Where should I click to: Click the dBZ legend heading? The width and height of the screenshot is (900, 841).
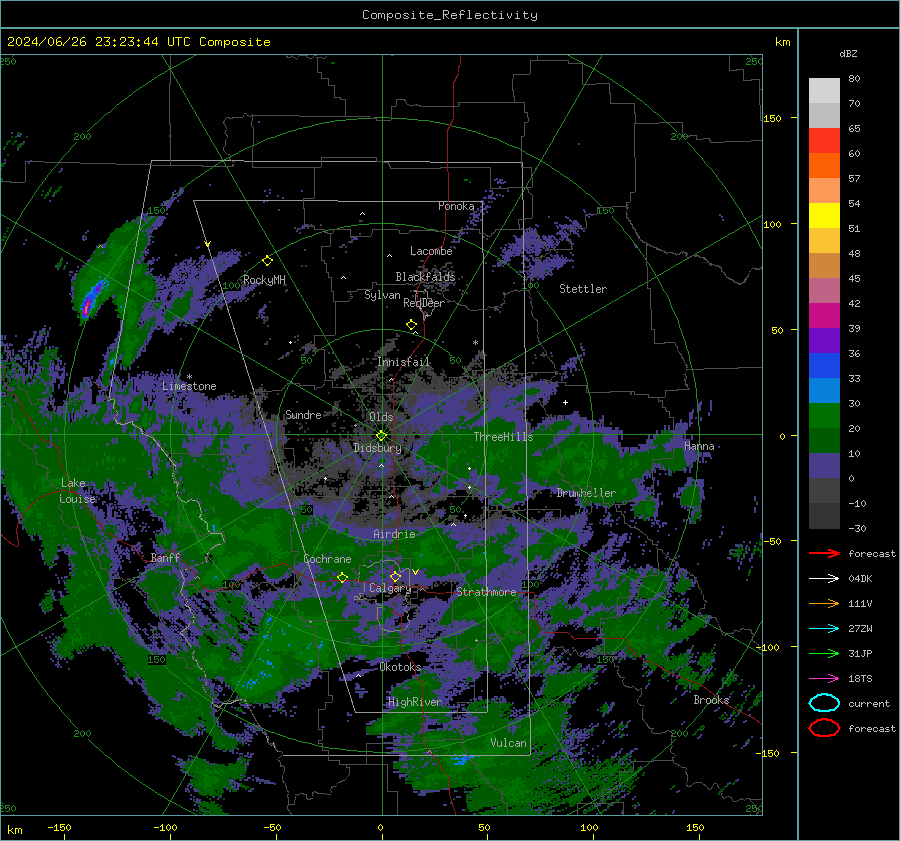[x=848, y=53]
